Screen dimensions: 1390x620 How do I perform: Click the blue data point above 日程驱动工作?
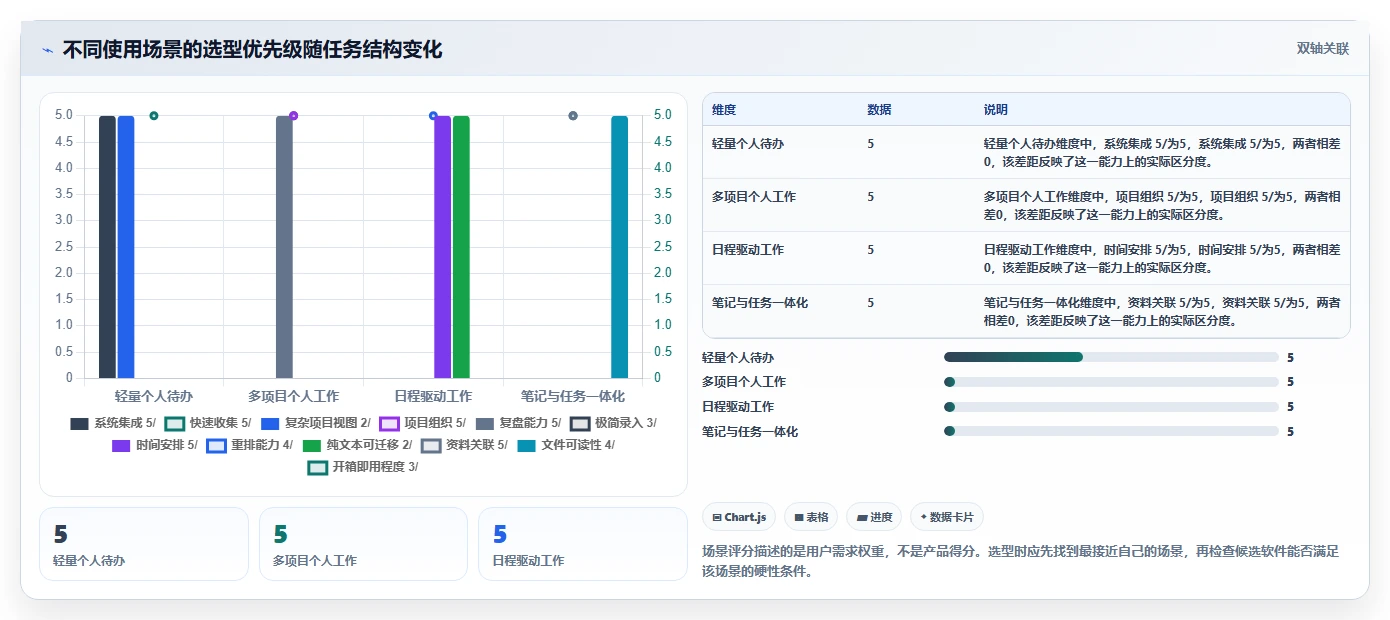[433, 116]
